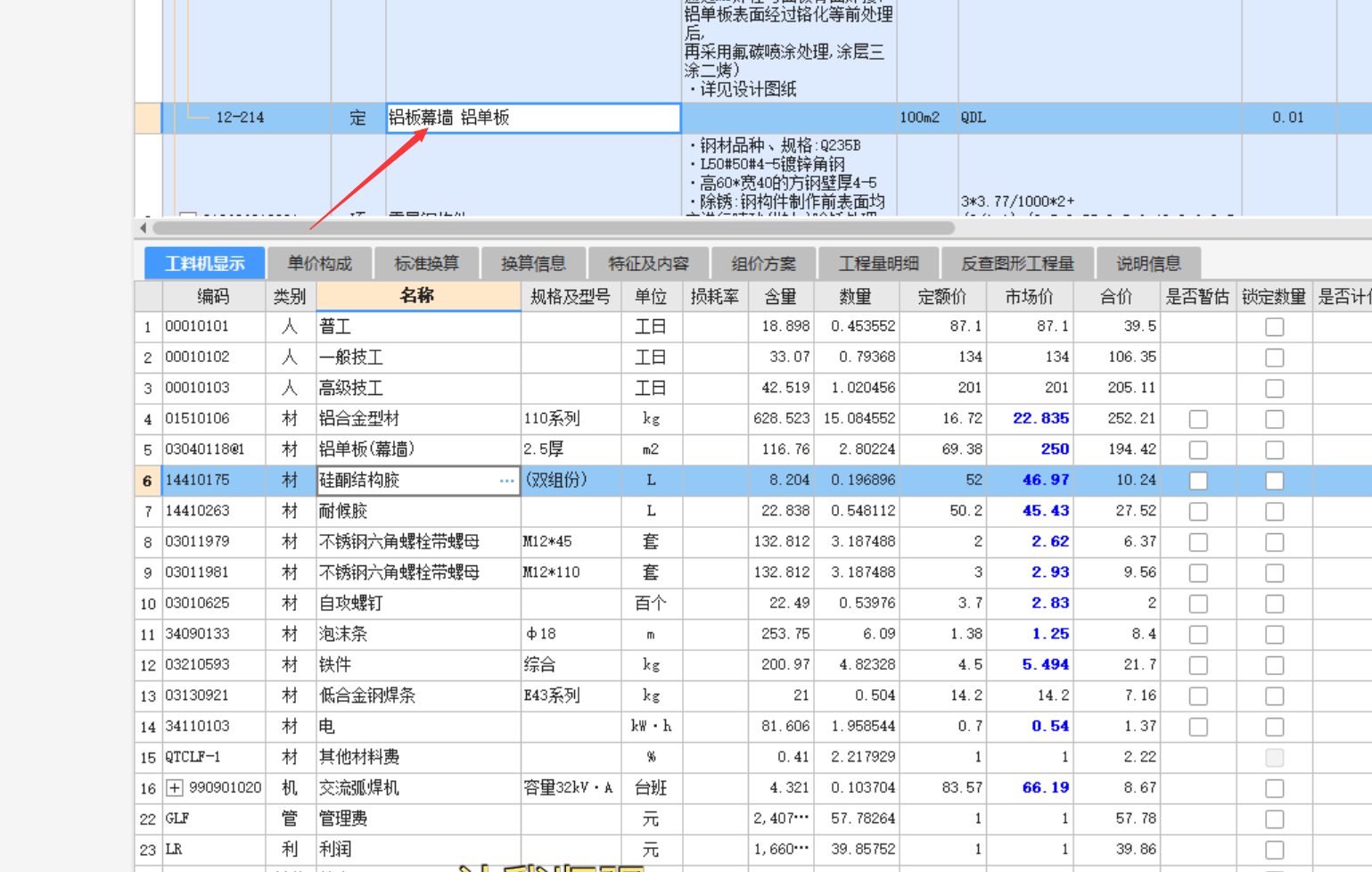The image size is (1372, 872).
Task: Select spec cell M12*110
Action: coord(571,572)
